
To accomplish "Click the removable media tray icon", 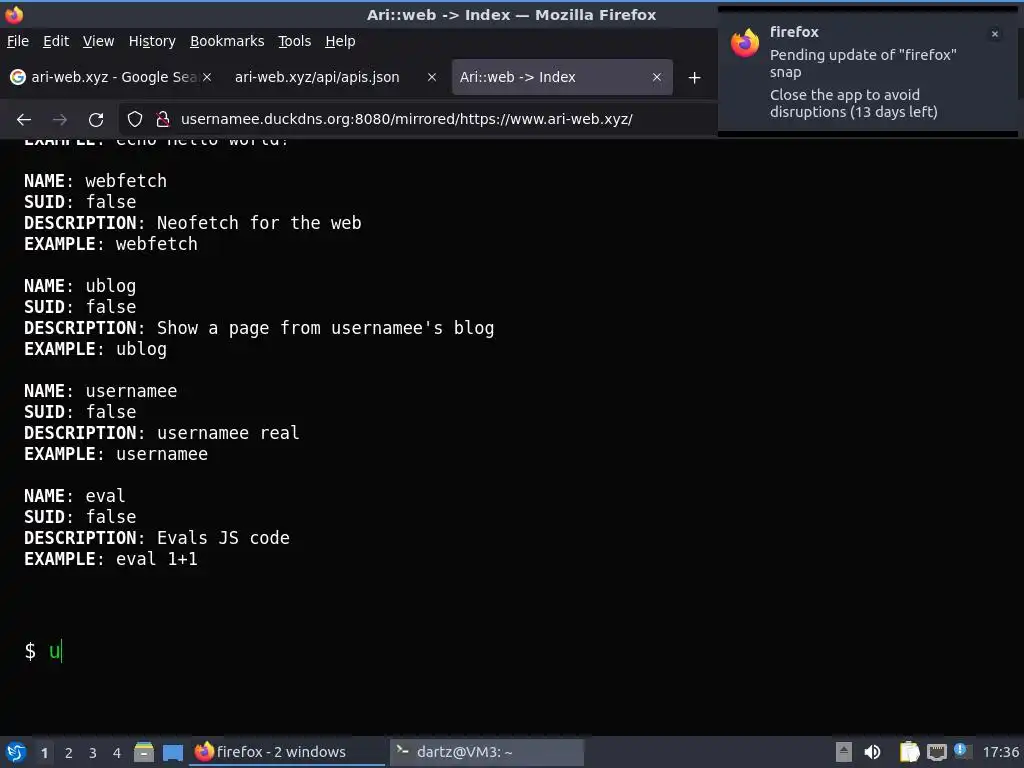I will pyautogui.click(x=844, y=752).
